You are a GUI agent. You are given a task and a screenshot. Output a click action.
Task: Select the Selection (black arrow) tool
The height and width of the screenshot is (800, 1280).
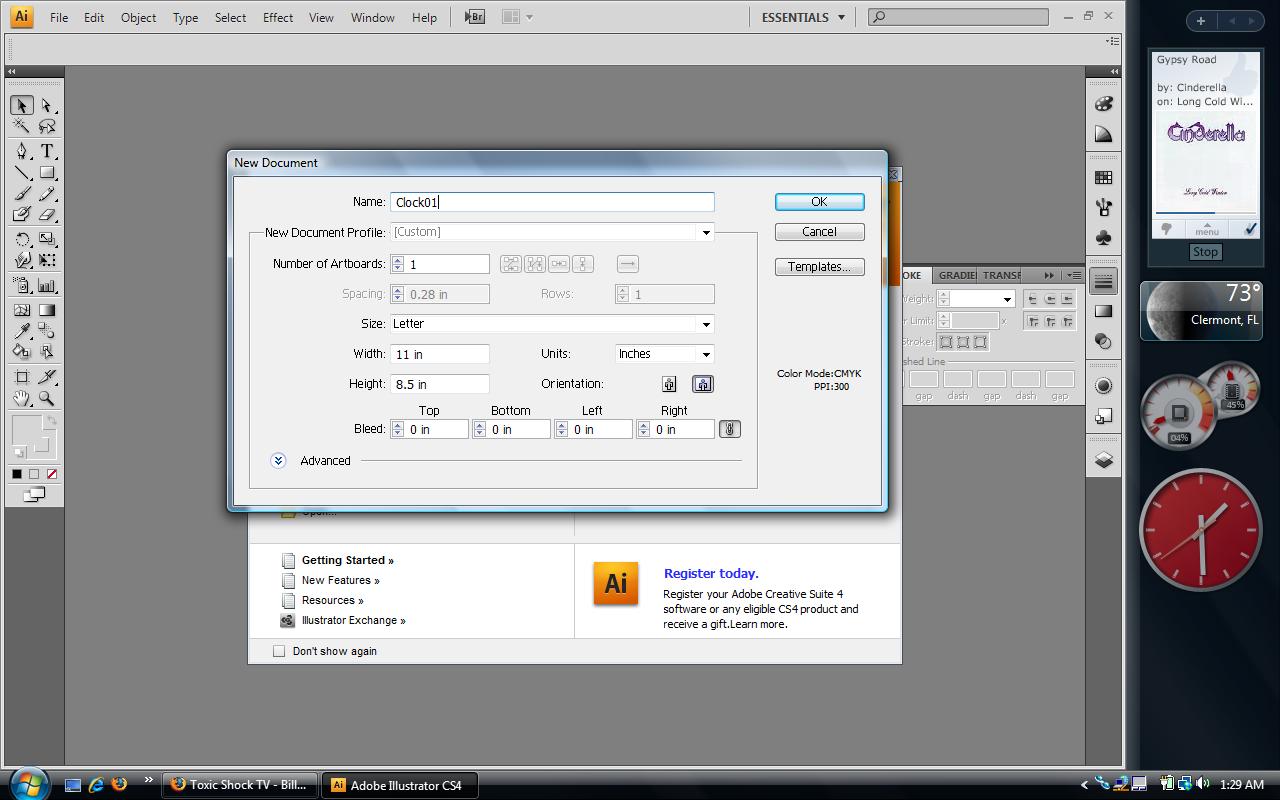pos(22,105)
